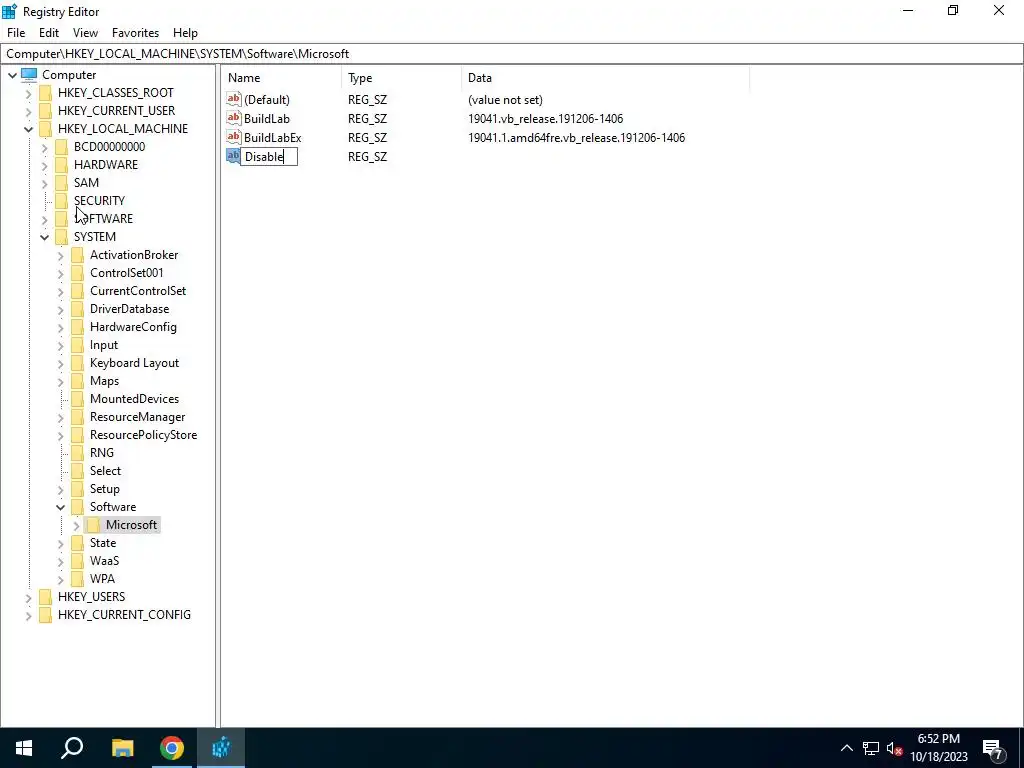
Task: Expand HKEY_CLASSES_ROOT node
Action: pyautogui.click(x=28, y=93)
